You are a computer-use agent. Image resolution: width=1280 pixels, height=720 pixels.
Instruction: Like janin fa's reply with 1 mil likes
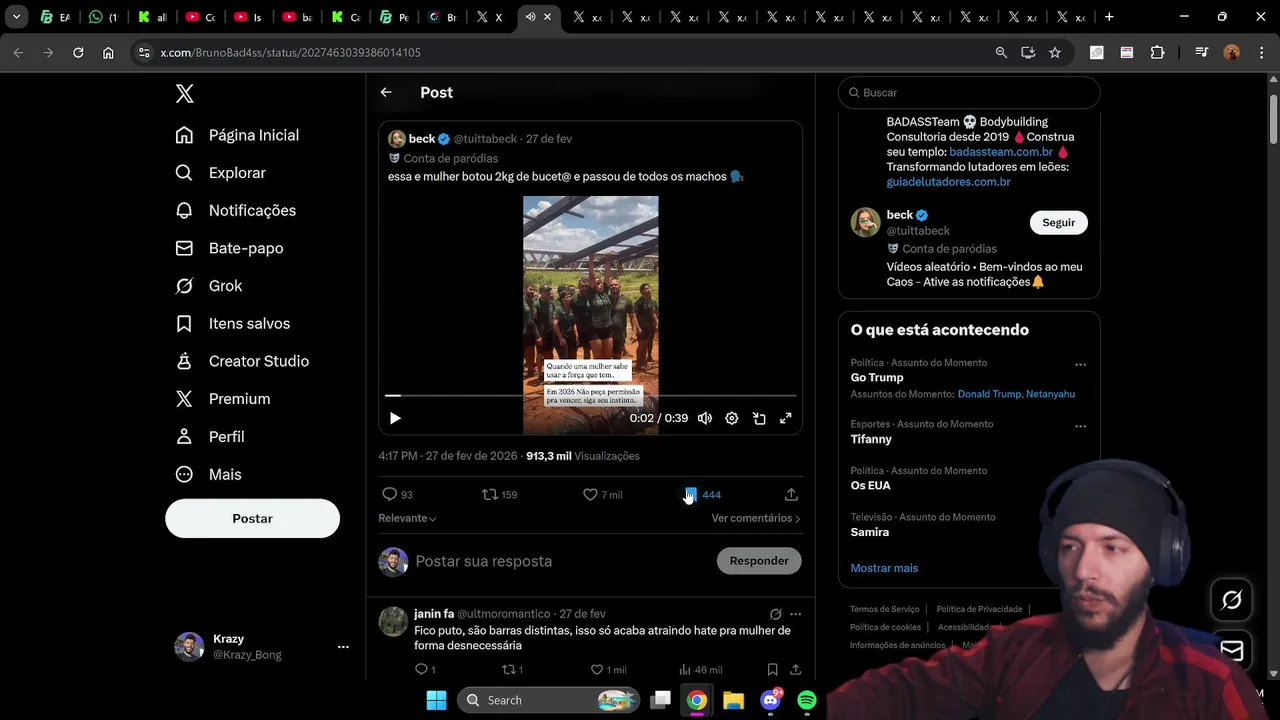[x=597, y=669]
